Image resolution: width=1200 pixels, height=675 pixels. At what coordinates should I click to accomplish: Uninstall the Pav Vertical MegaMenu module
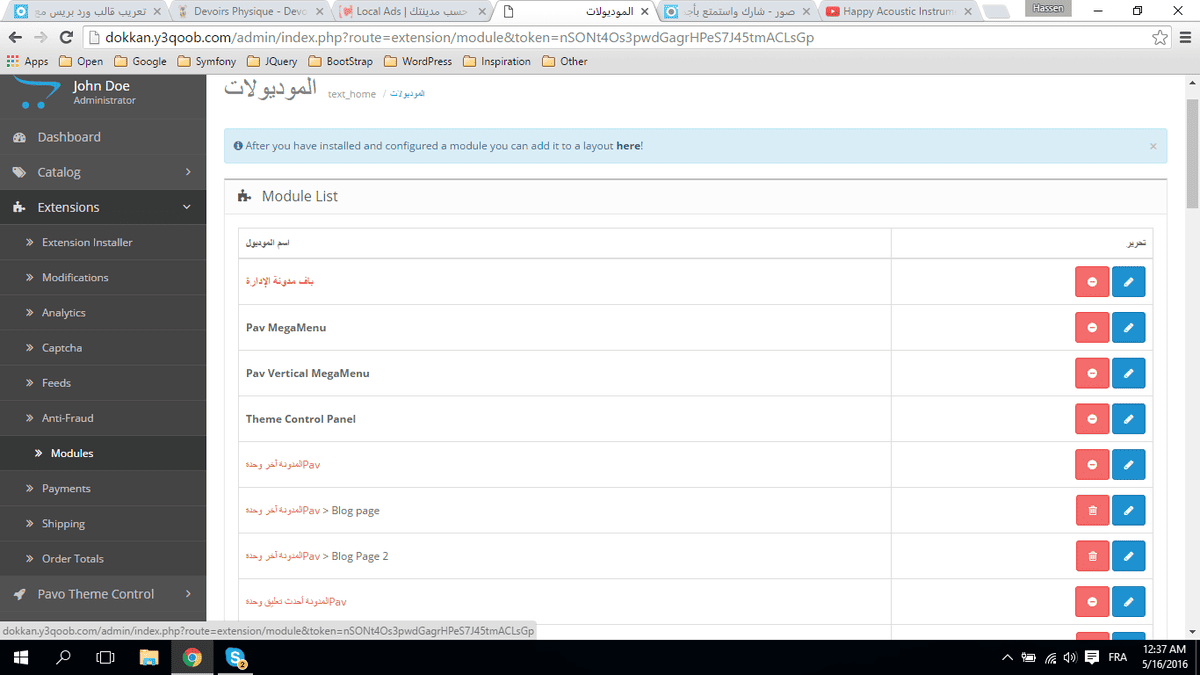1092,373
